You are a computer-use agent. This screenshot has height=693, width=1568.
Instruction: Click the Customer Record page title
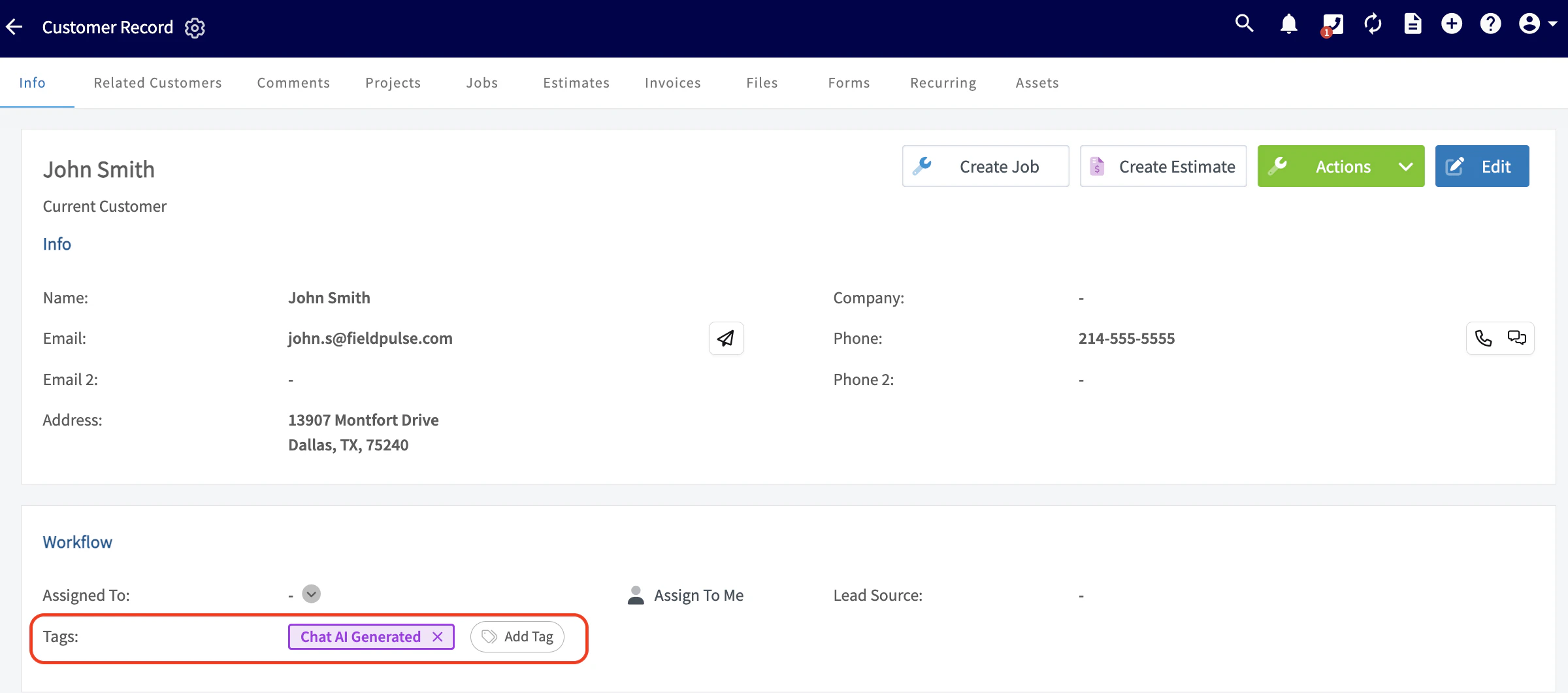108,27
